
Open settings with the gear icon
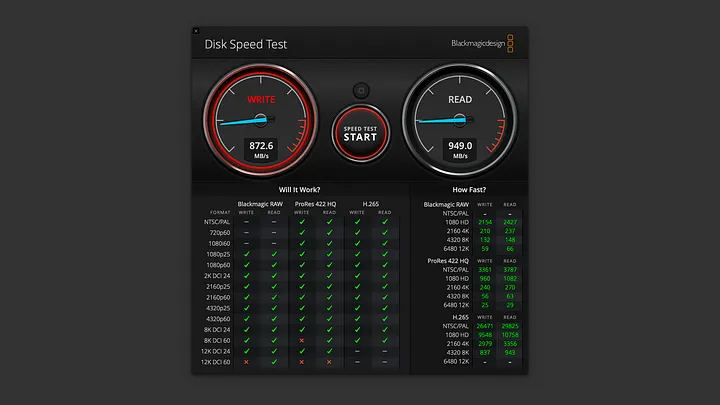tap(361, 91)
